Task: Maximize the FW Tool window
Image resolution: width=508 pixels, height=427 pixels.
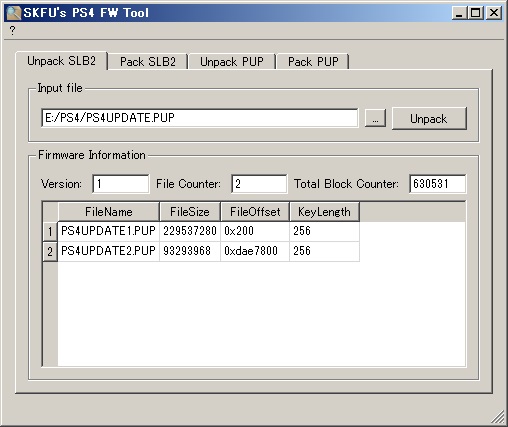Action: pos(476,13)
